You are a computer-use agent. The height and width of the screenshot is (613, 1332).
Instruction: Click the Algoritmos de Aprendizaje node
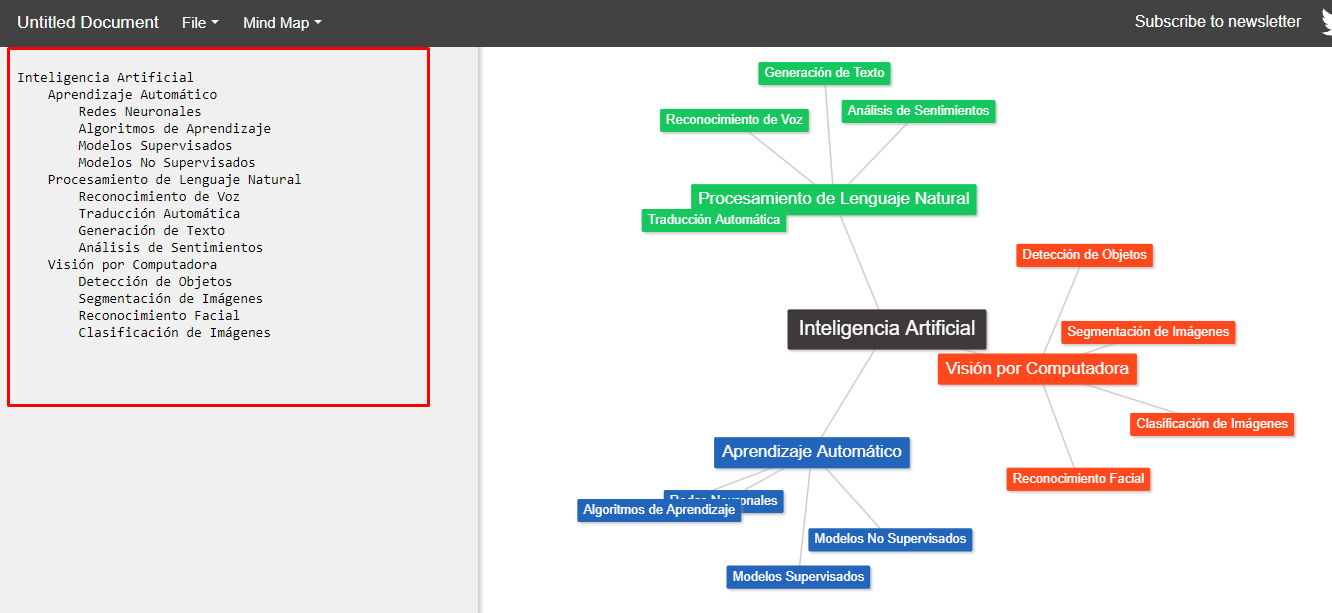coord(659,510)
